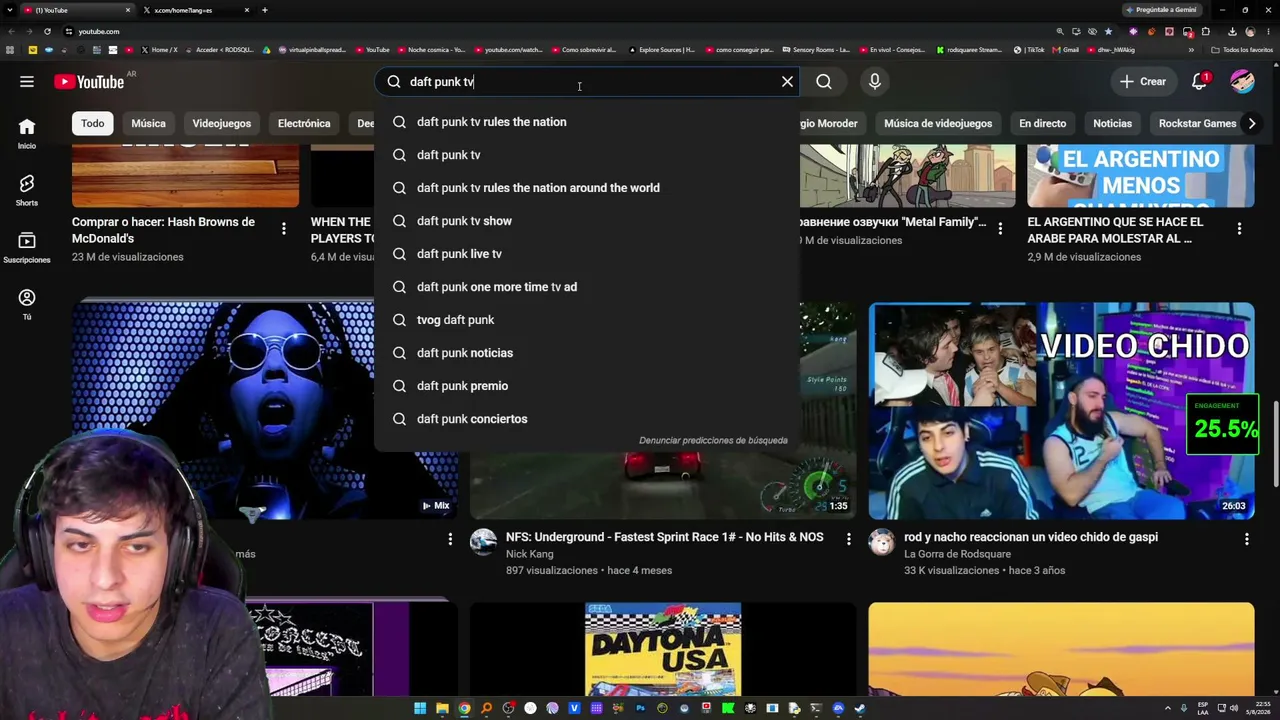This screenshot has height=720, width=1280.
Task: Filter by the Rockstar Games chip
Action: (x=1197, y=123)
